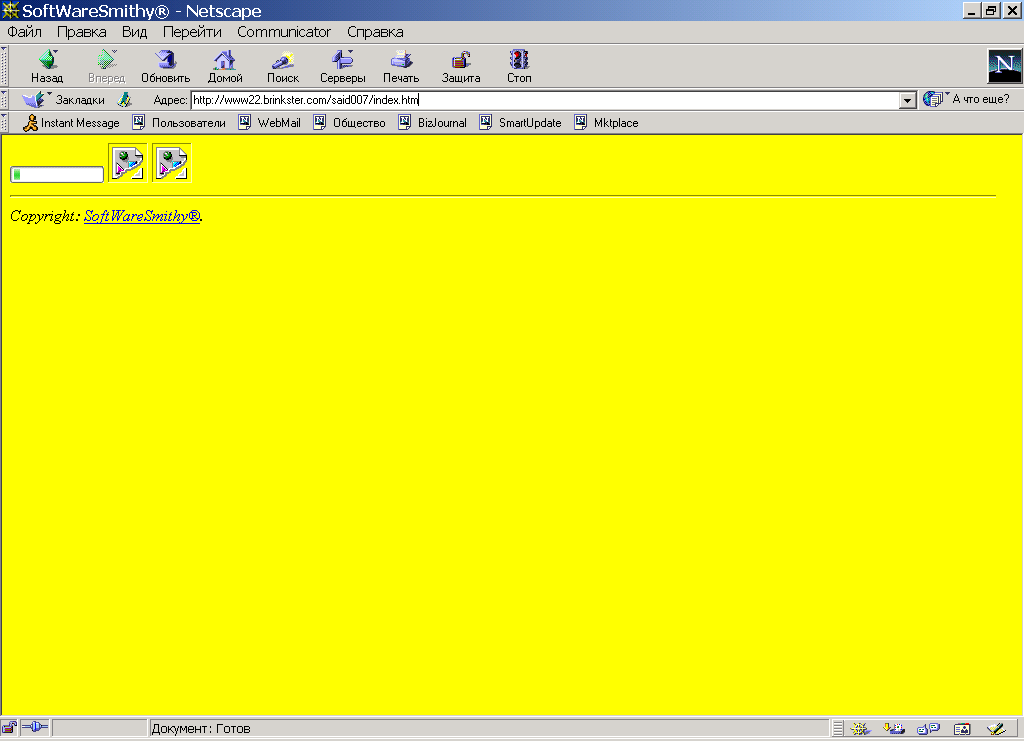
Task: Click the page location icon beside Адрес
Action: click(124, 100)
